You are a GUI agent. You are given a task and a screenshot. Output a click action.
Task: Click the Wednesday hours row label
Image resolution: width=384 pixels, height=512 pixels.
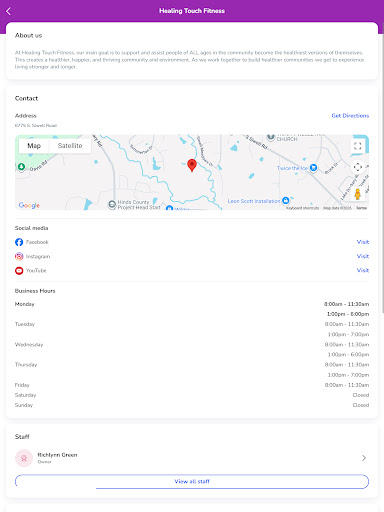tap(29, 345)
